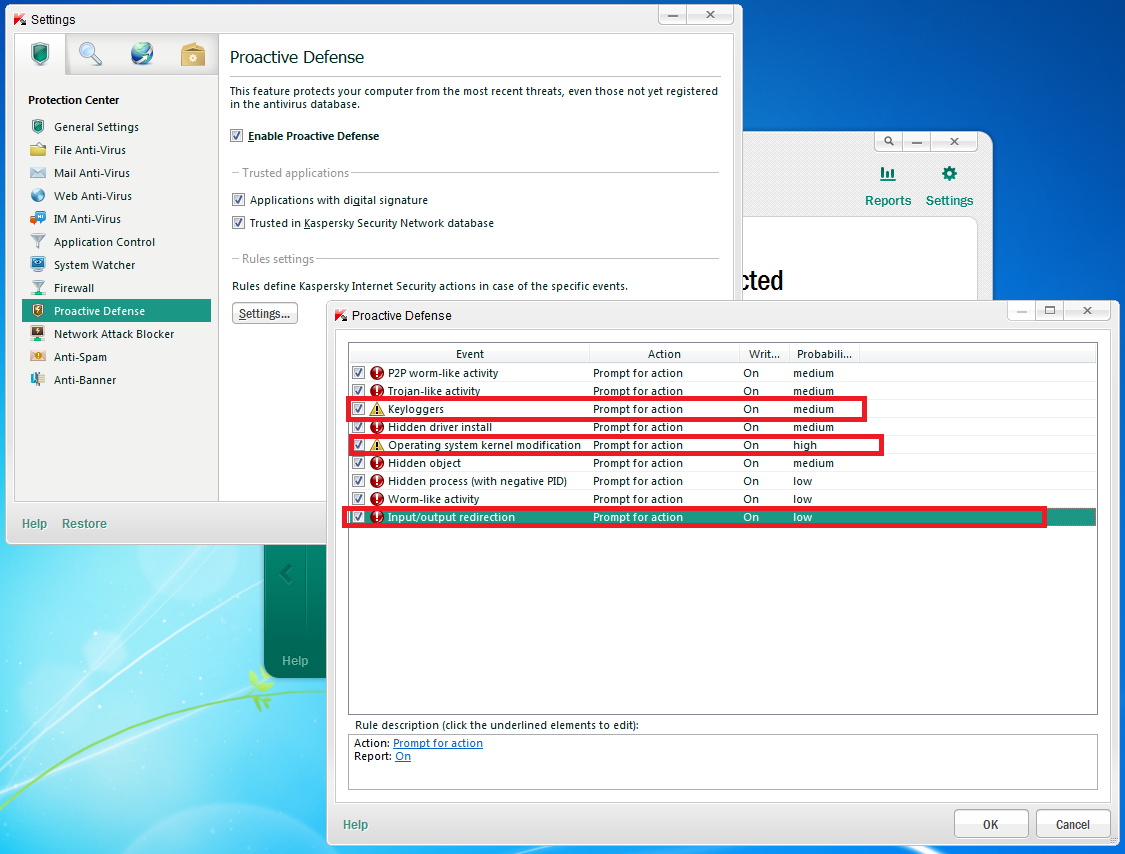Select Mail Anti-Virus in sidebar
Screen dimensions: 1125x854
click(92, 173)
